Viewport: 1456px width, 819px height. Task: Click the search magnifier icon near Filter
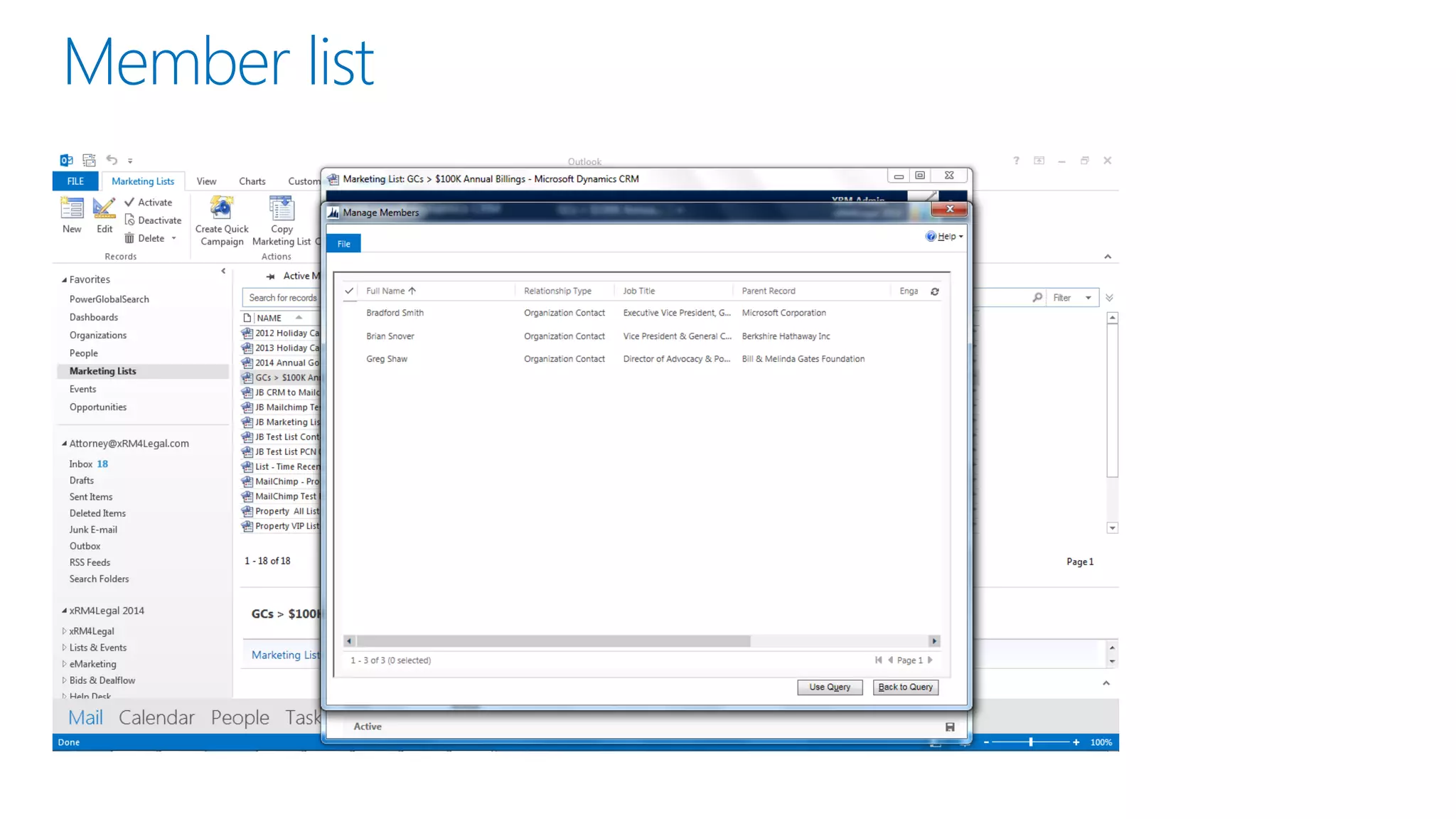[1037, 298]
